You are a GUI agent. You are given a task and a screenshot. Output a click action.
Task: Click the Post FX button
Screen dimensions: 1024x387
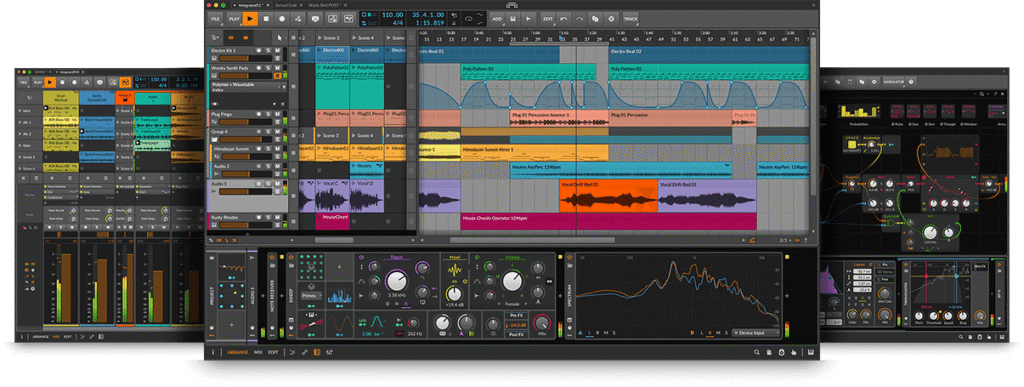[x=516, y=334]
